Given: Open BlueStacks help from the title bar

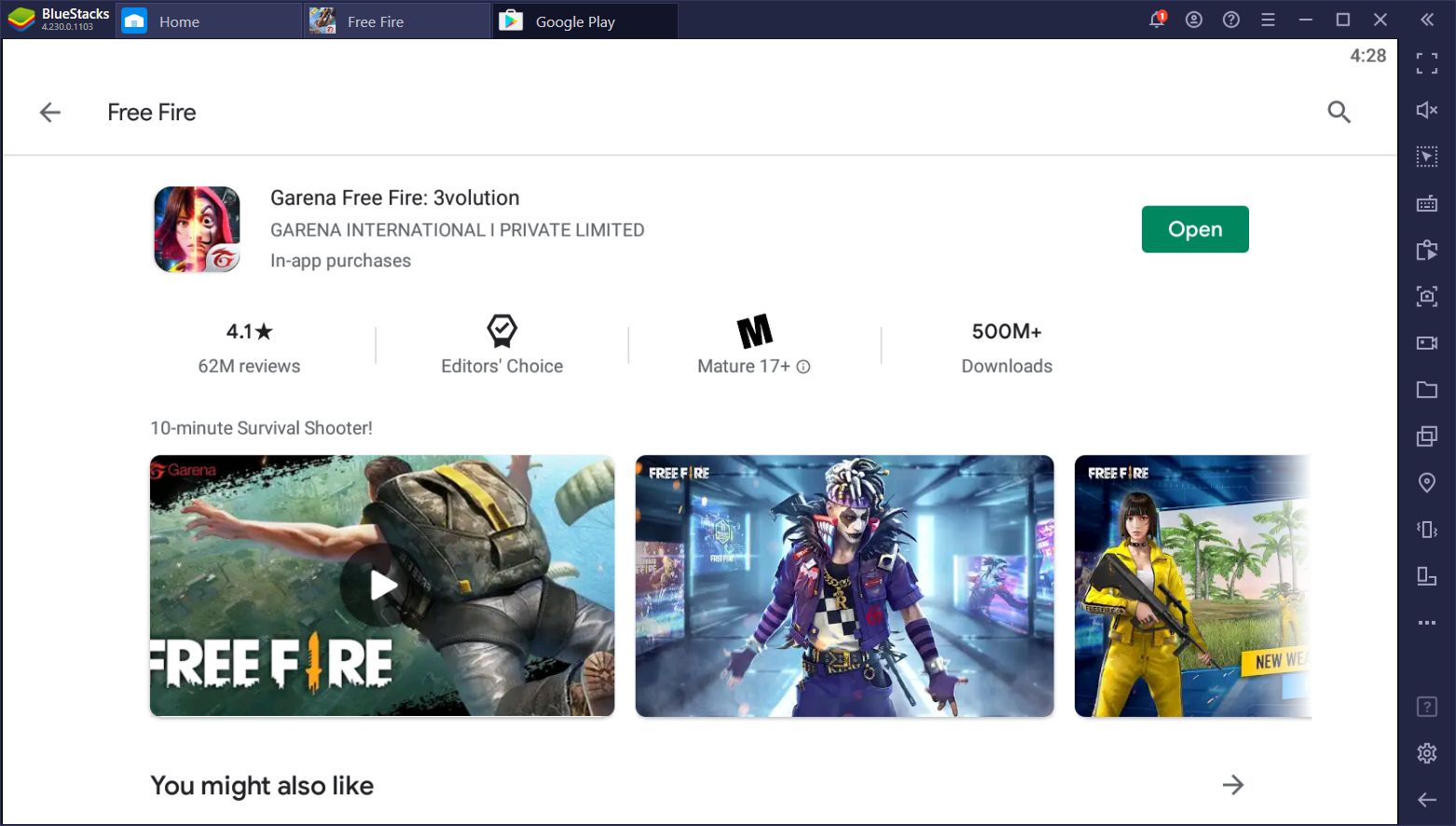Looking at the screenshot, I should click(1231, 20).
